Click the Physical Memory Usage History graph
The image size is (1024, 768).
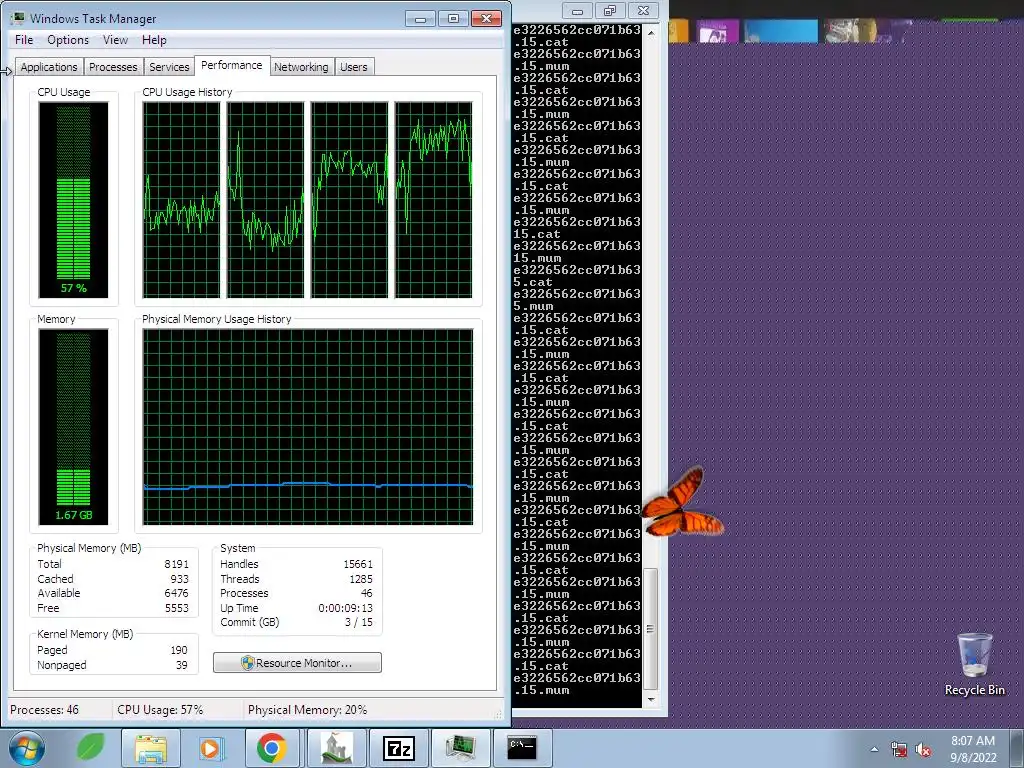(308, 426)
